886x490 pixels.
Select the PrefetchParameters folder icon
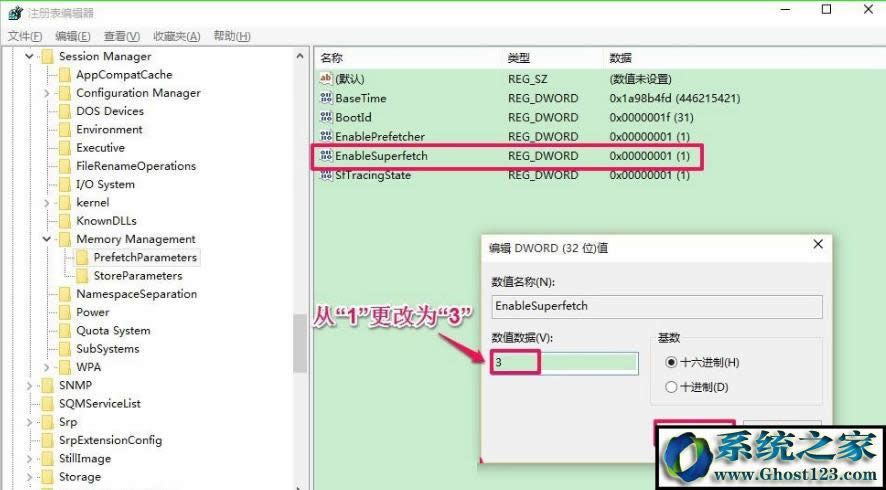point(82,257)
